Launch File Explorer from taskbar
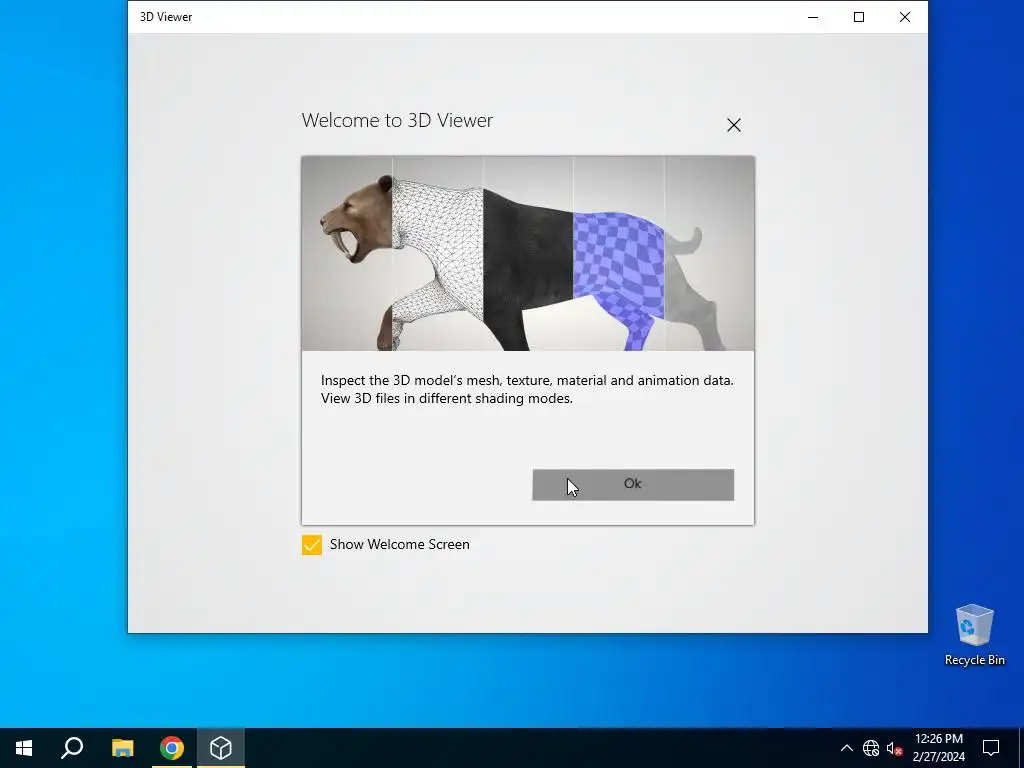 [x=122, y=748]
